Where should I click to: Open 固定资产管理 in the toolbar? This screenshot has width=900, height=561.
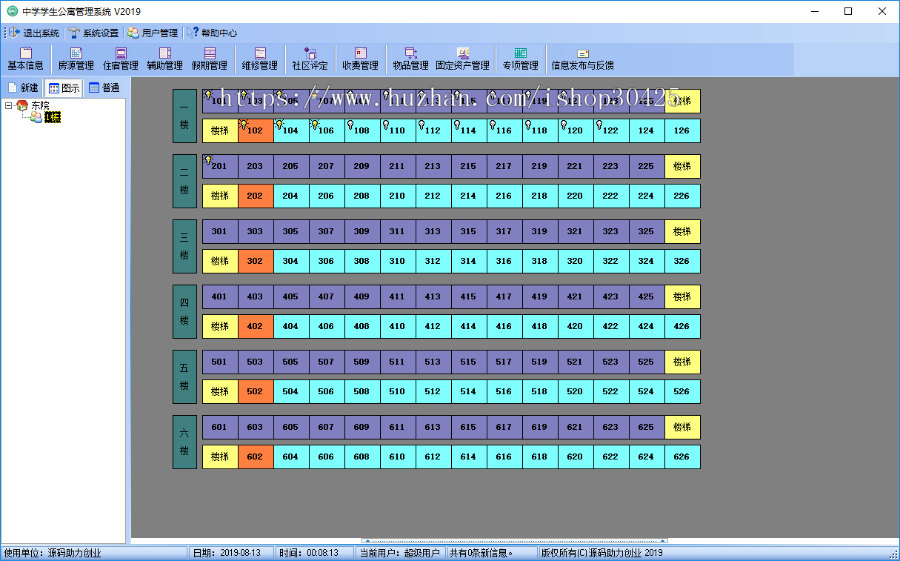pos(463,59)
